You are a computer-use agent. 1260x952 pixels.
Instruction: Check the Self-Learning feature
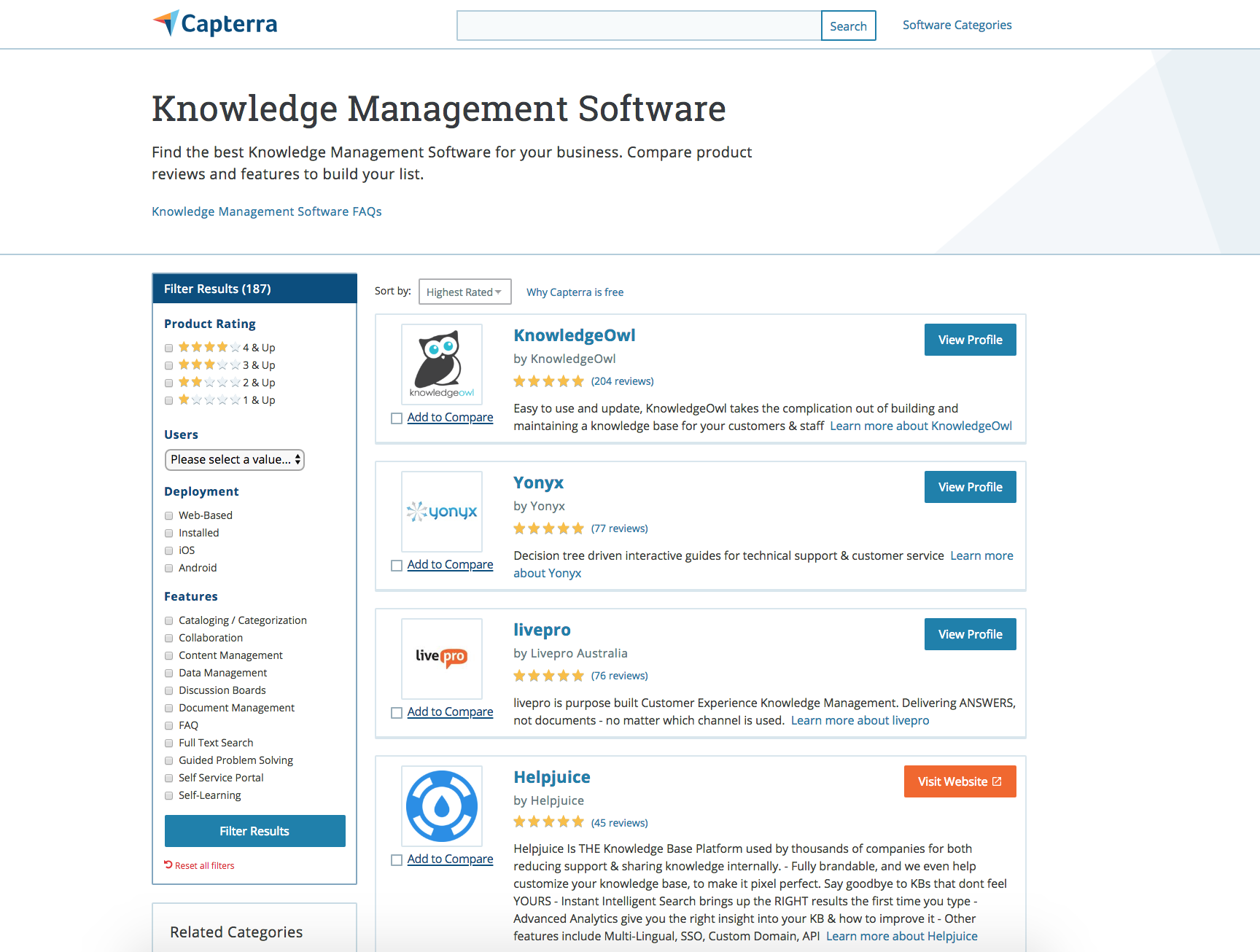(x=169, y=795)
